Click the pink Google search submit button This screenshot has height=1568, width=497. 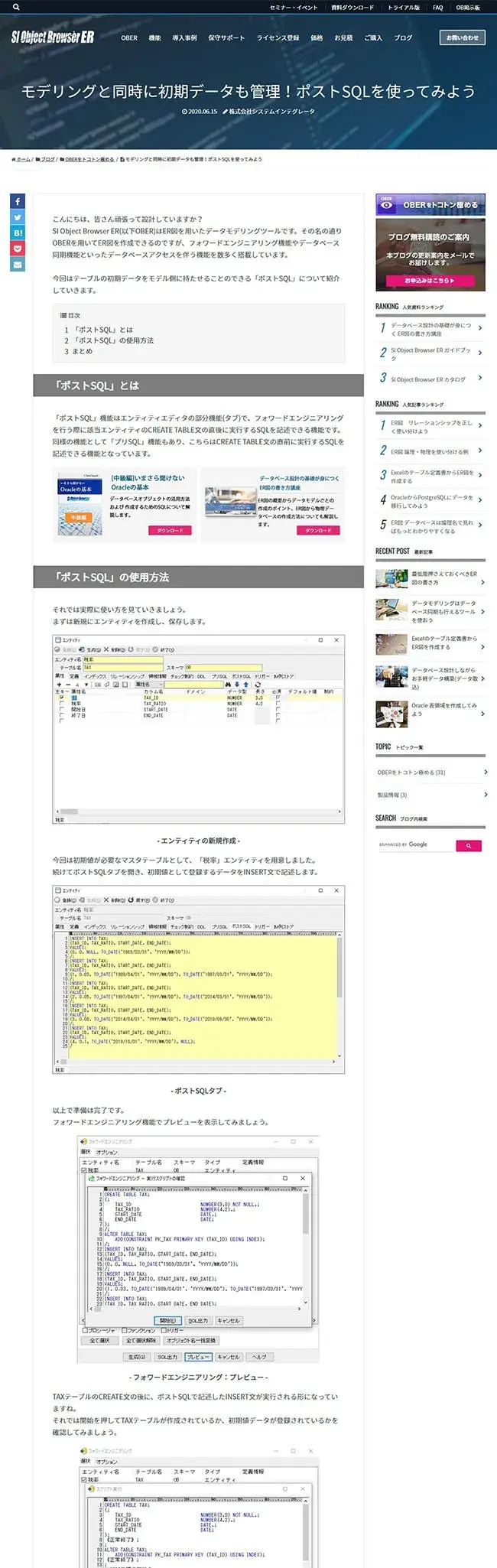(x=468, y=845)
